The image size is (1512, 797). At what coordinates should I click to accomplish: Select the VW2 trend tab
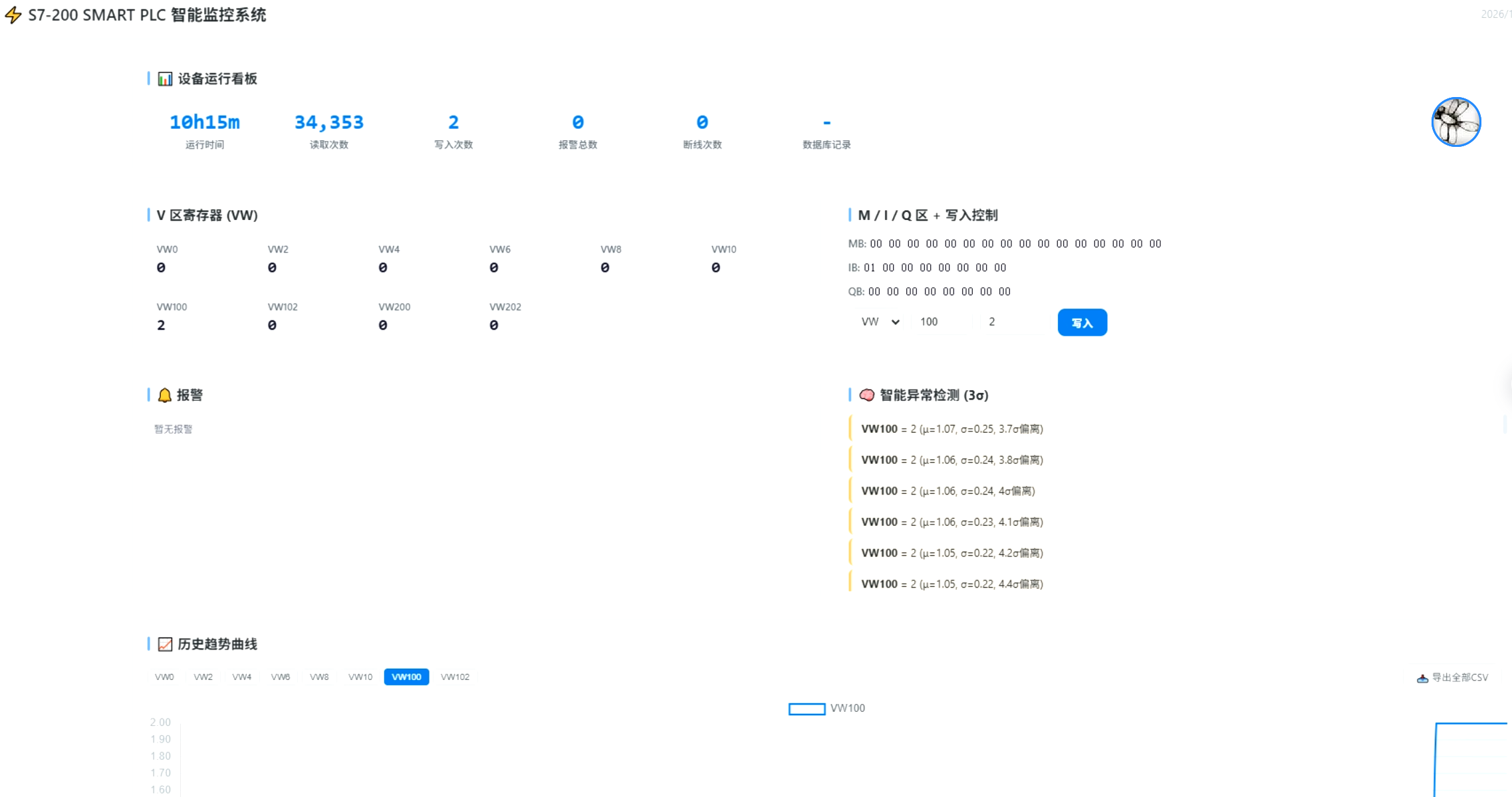tap(203, 677)
